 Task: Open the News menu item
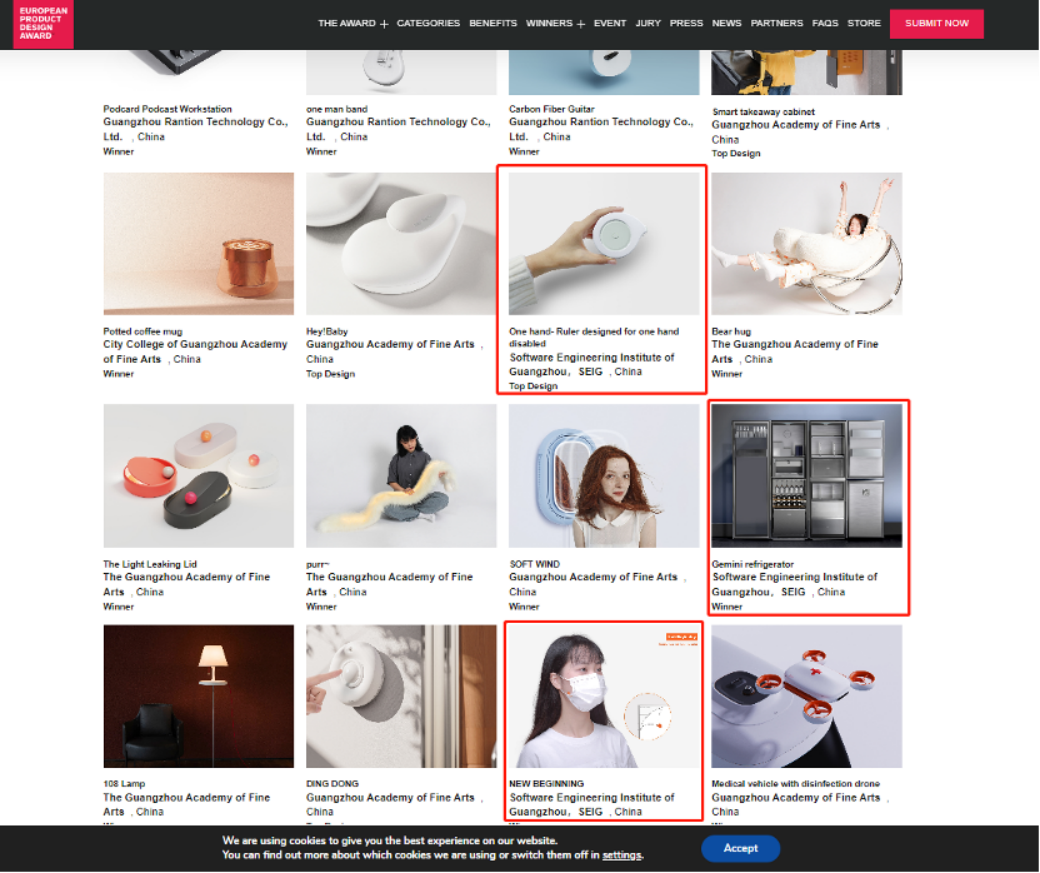coord(726,23)
